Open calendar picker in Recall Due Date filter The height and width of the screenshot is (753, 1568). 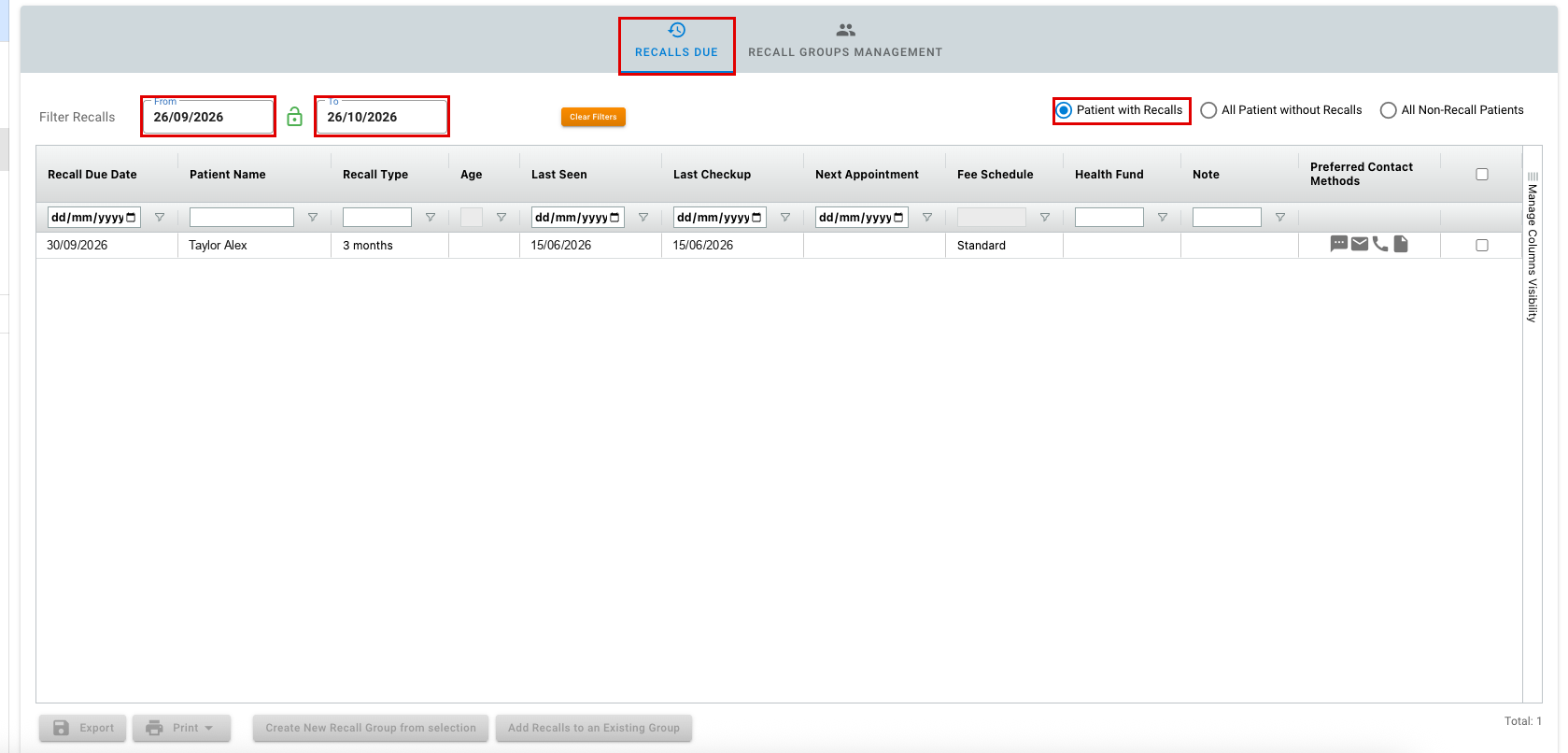[x=131, y=218]
